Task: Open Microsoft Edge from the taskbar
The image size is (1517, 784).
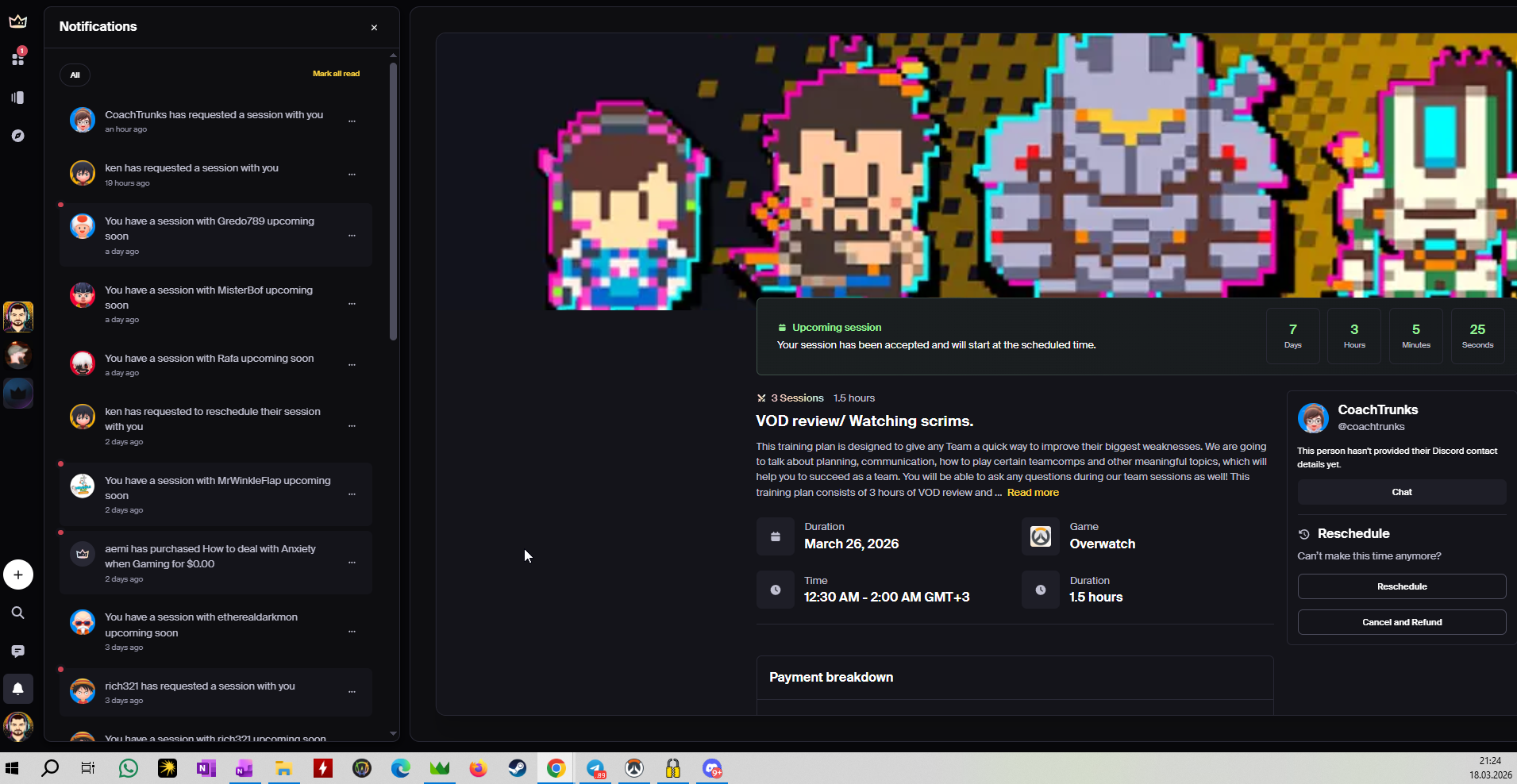Action: tap(400, 768)
